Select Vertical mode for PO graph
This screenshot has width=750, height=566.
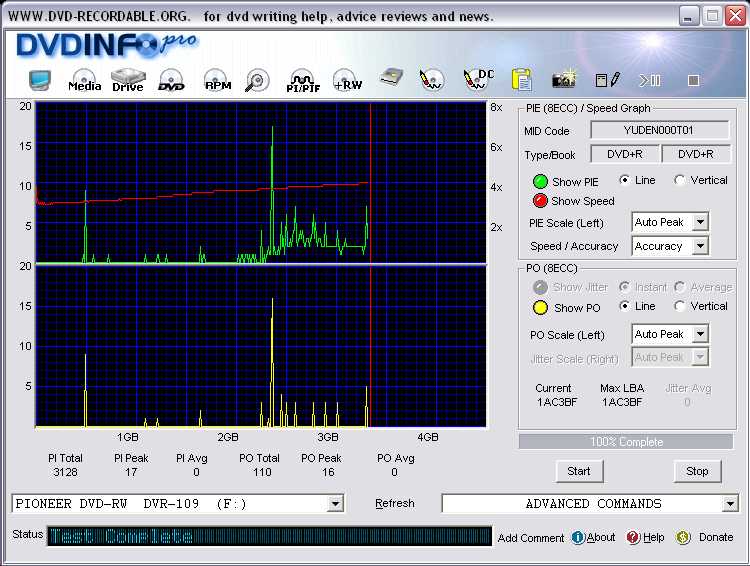(679, 306)
